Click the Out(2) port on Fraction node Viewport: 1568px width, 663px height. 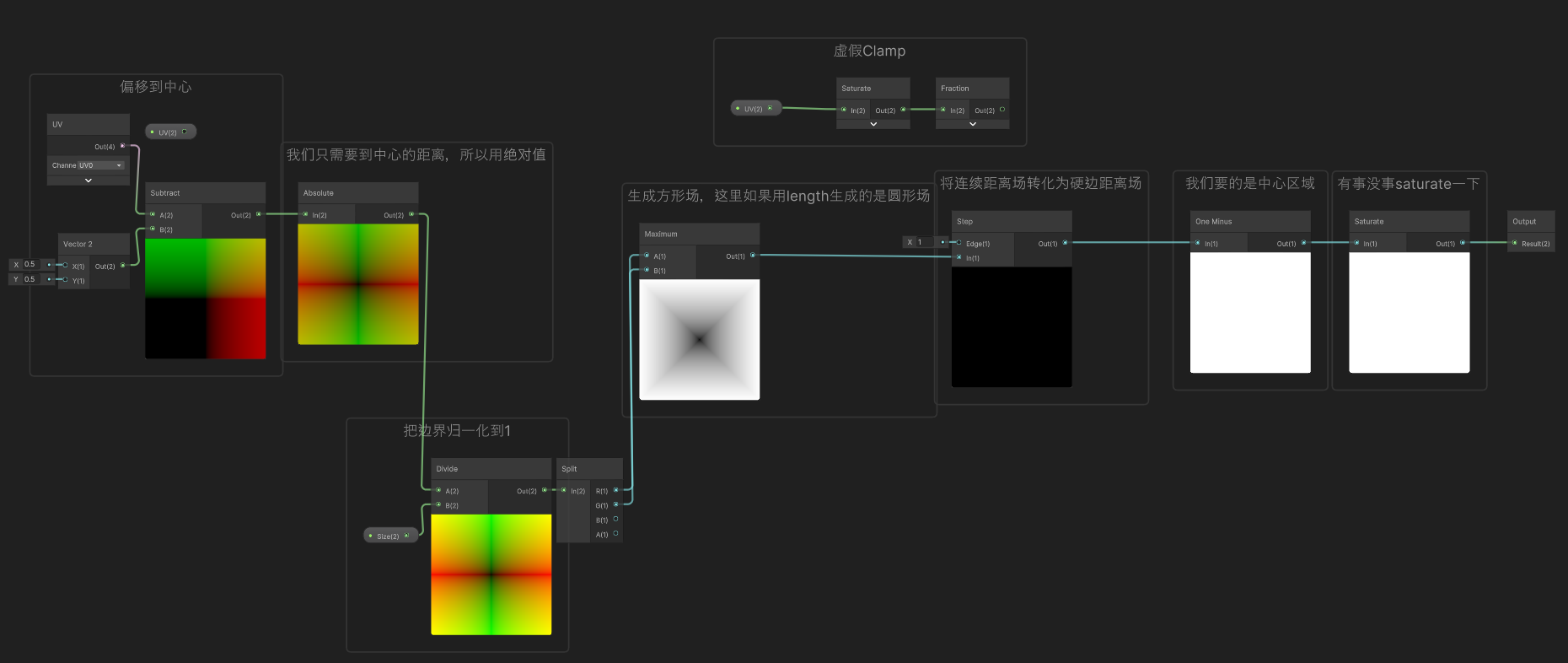(x=1002, y=110)
